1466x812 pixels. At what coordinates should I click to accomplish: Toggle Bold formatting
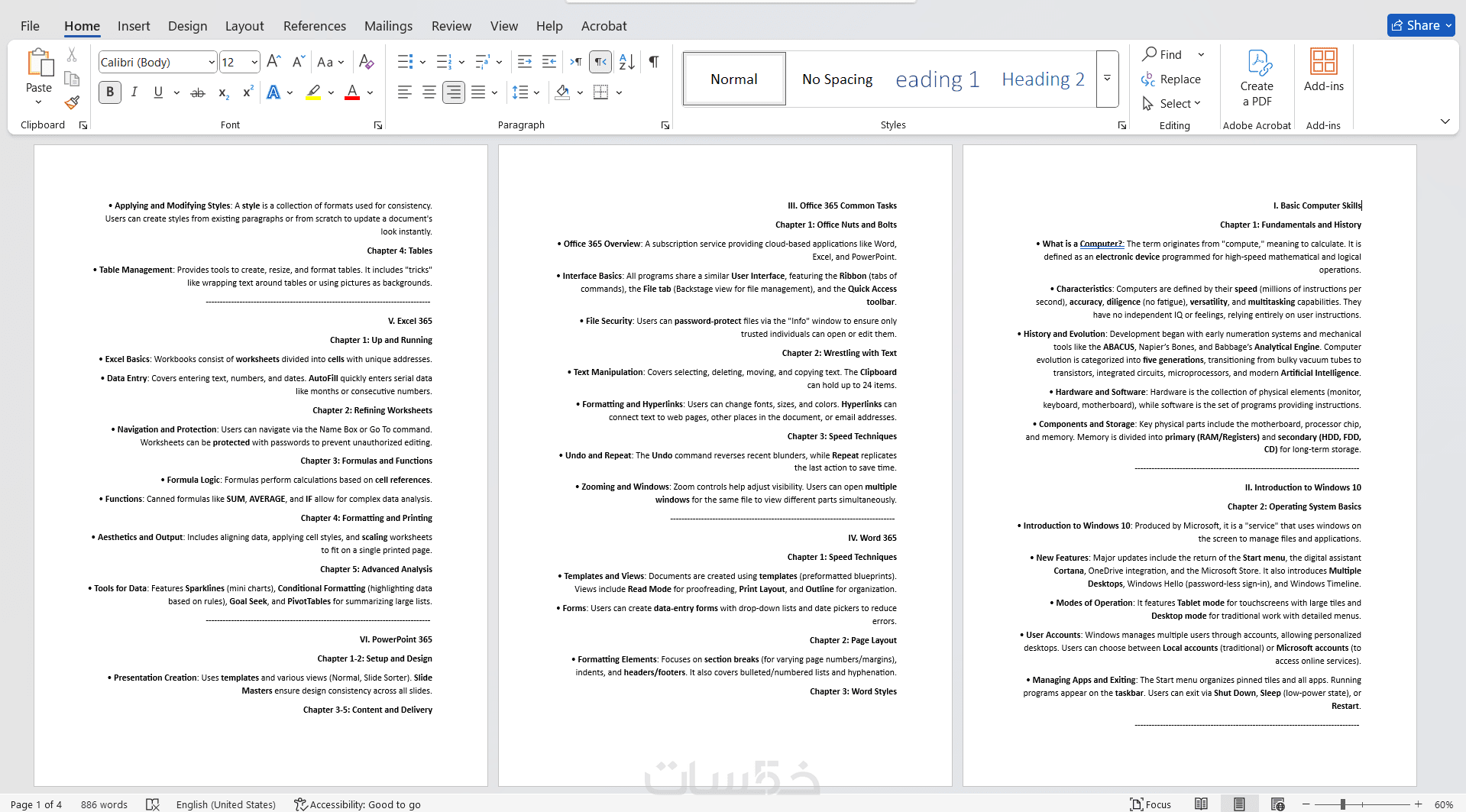tap(110, 92)
